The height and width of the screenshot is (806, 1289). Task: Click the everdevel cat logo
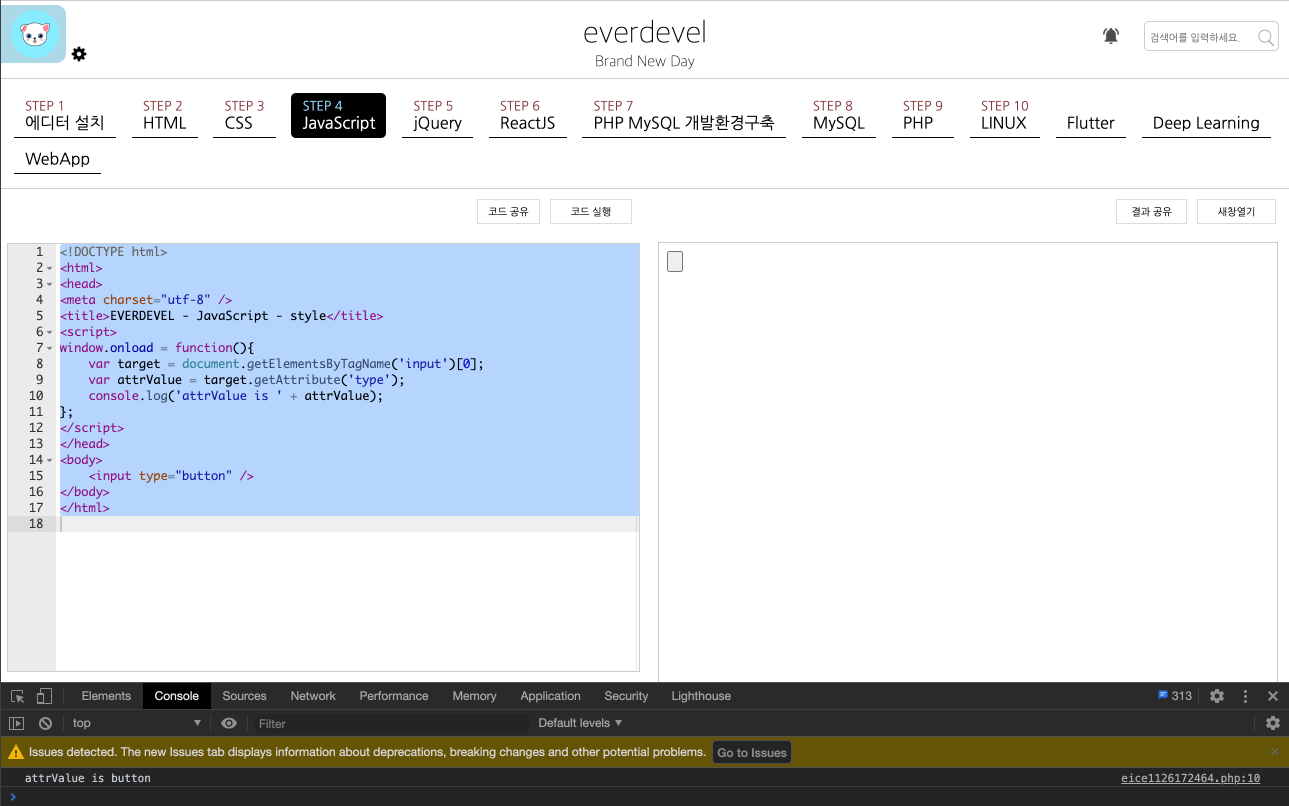33,33
